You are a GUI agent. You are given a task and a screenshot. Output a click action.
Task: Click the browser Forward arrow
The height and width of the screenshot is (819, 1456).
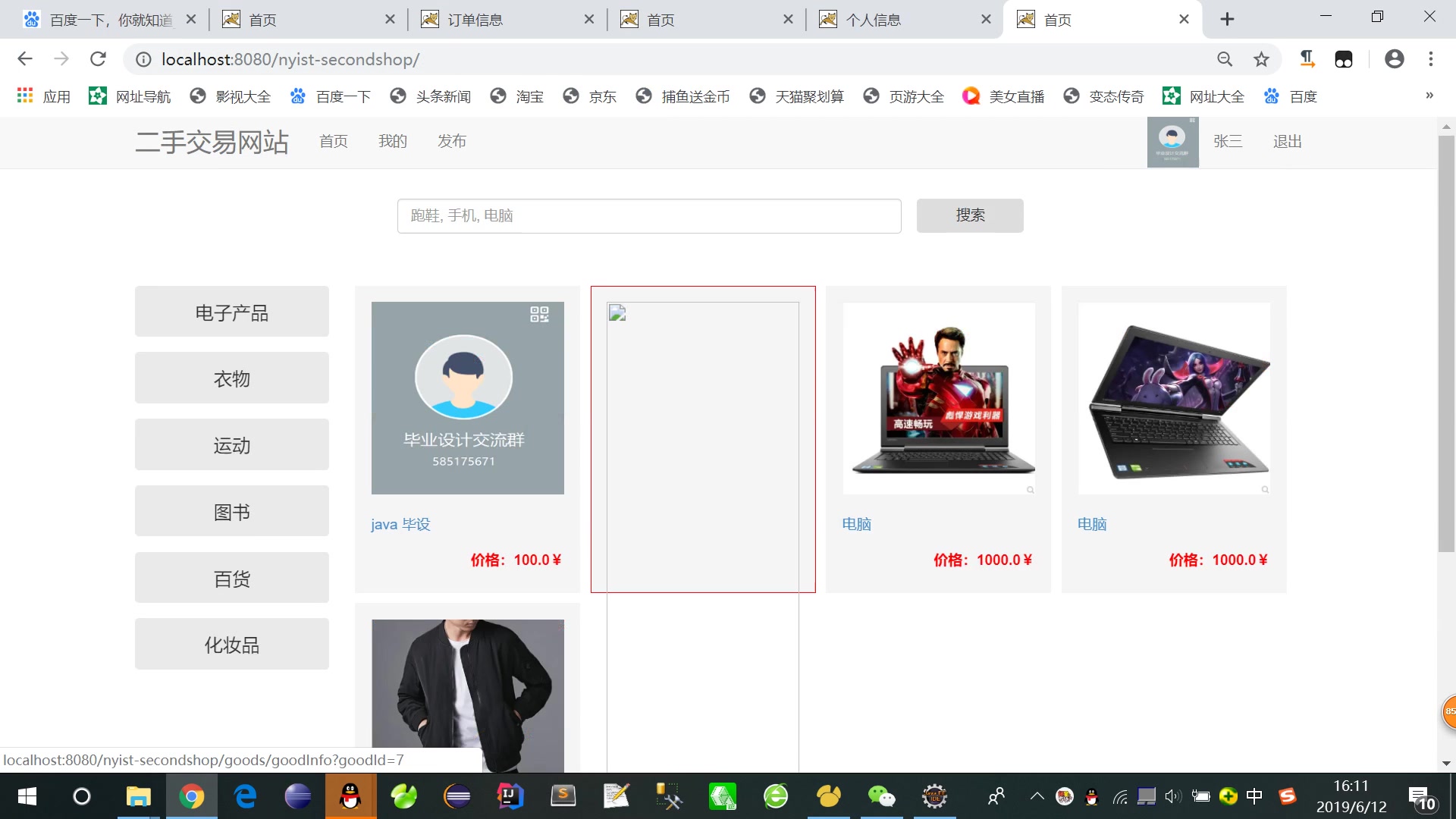tap(61, 59)
